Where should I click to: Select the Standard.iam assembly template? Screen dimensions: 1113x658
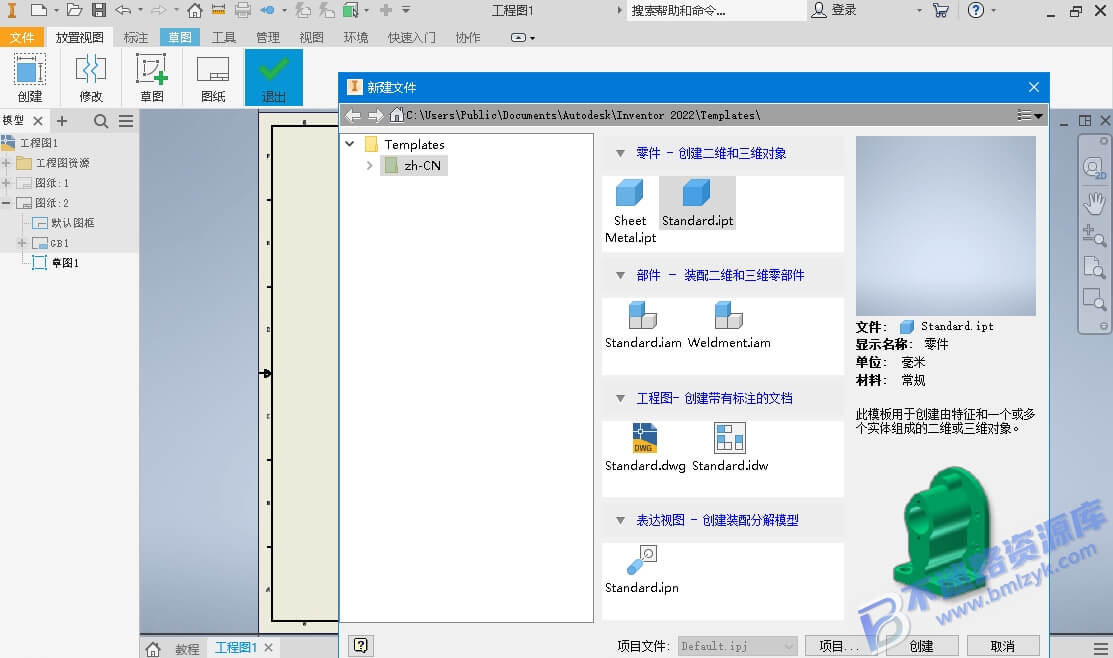click(643, 325)
